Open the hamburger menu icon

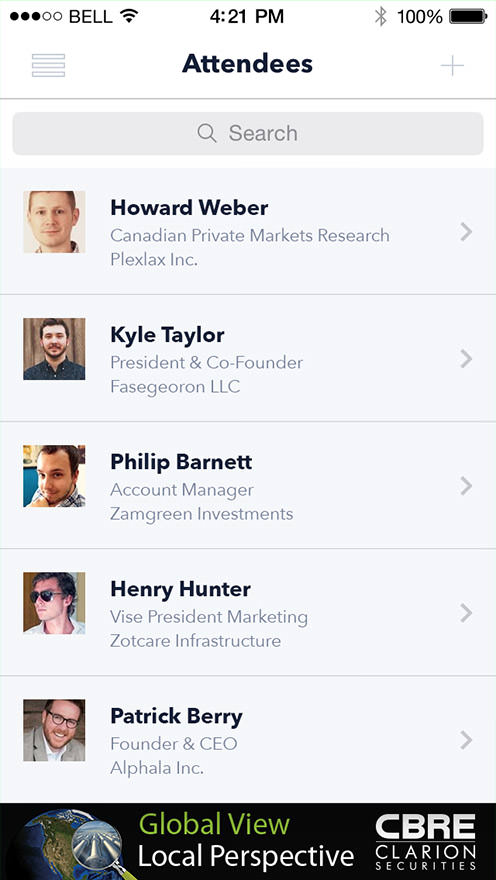[48, 65]
